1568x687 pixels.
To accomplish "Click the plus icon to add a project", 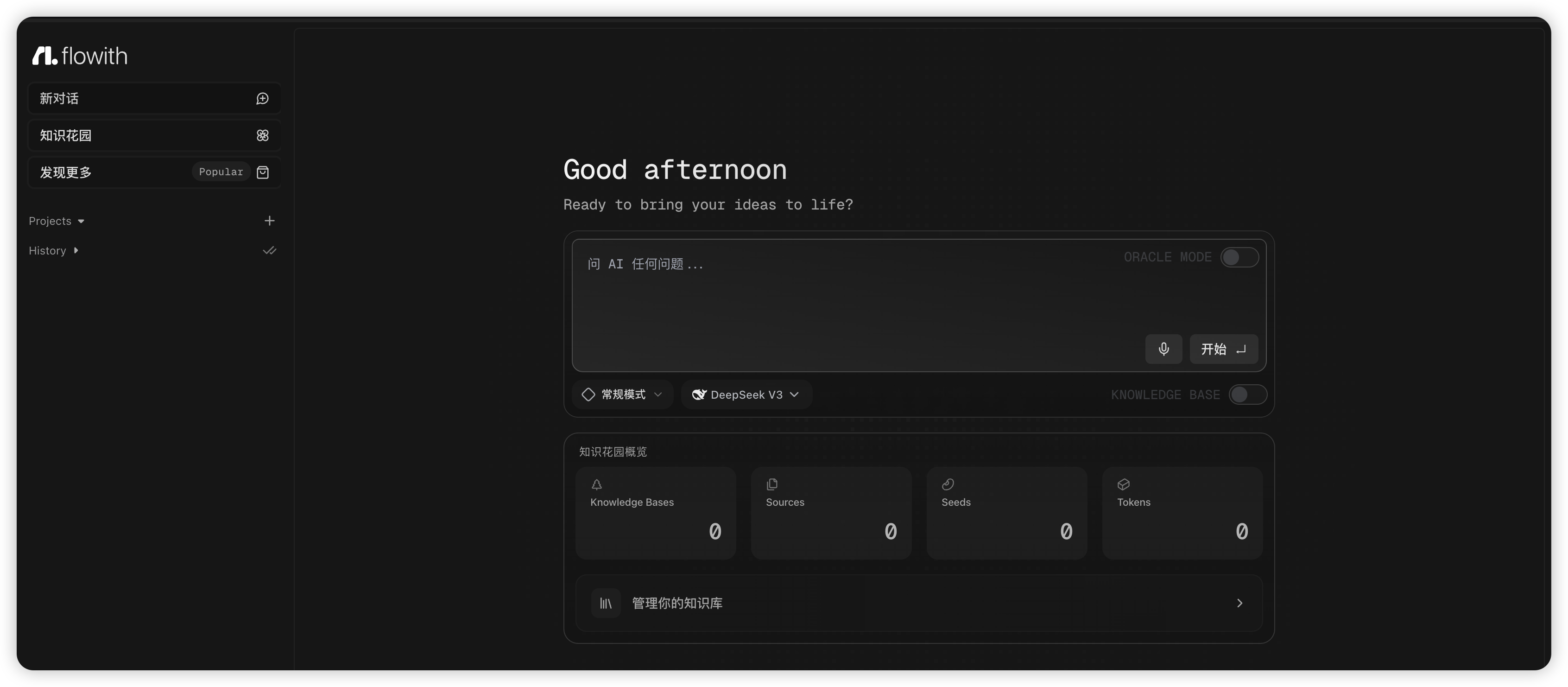I will (x=270, y=221).
